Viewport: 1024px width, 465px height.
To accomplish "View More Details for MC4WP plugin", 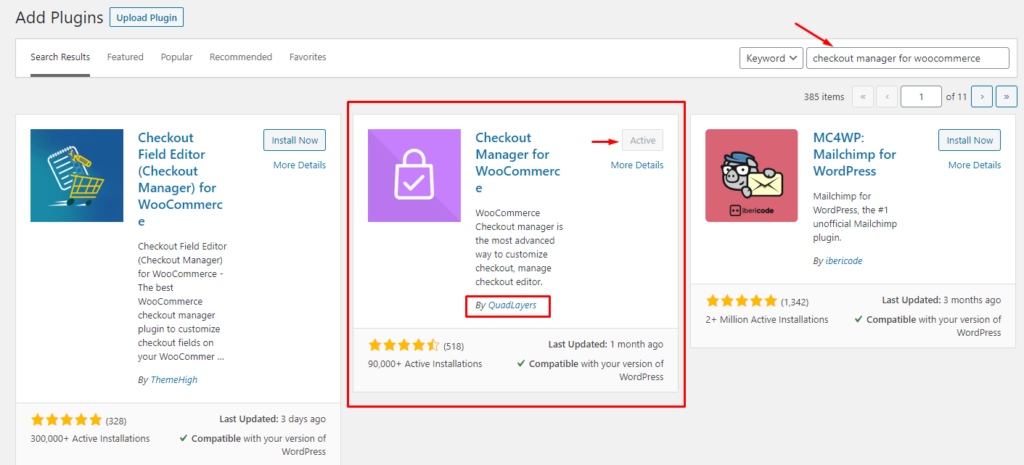I will click(974, 165).
